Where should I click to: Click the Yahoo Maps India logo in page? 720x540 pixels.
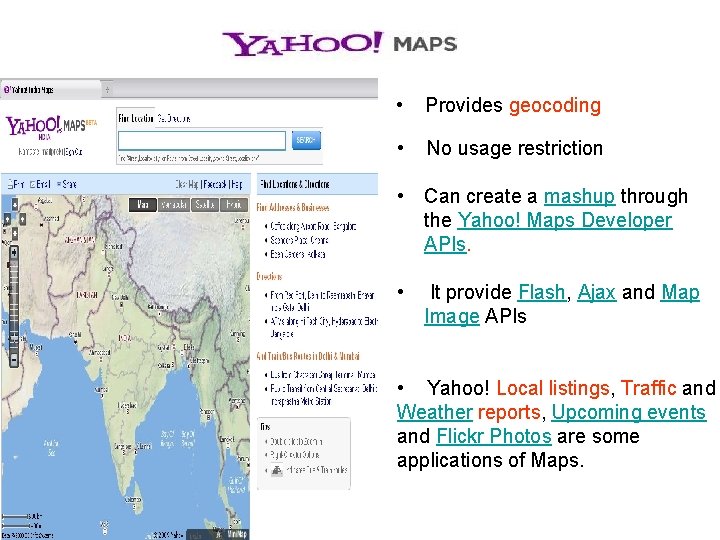51,128
